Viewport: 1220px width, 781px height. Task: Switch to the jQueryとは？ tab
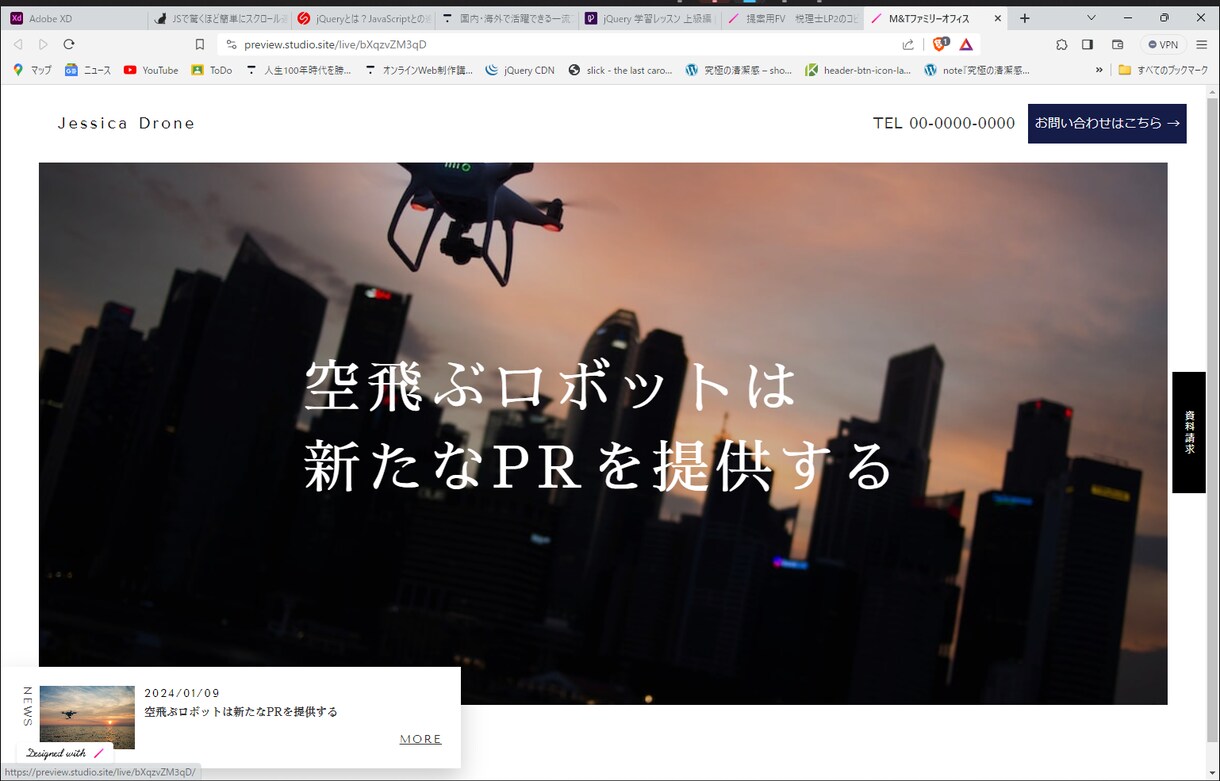click(363, 18)
